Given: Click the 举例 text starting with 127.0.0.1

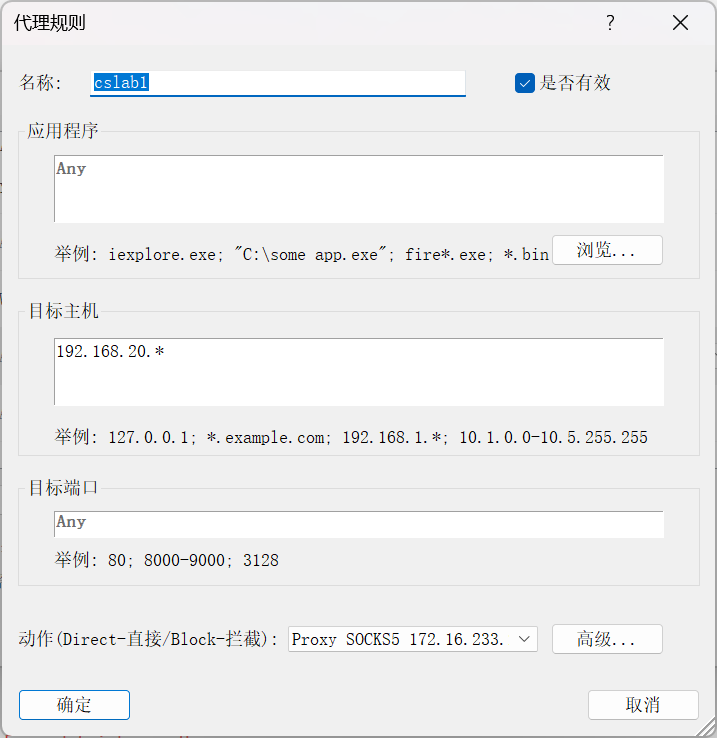Looking at the screenshot, I should 351,437.
